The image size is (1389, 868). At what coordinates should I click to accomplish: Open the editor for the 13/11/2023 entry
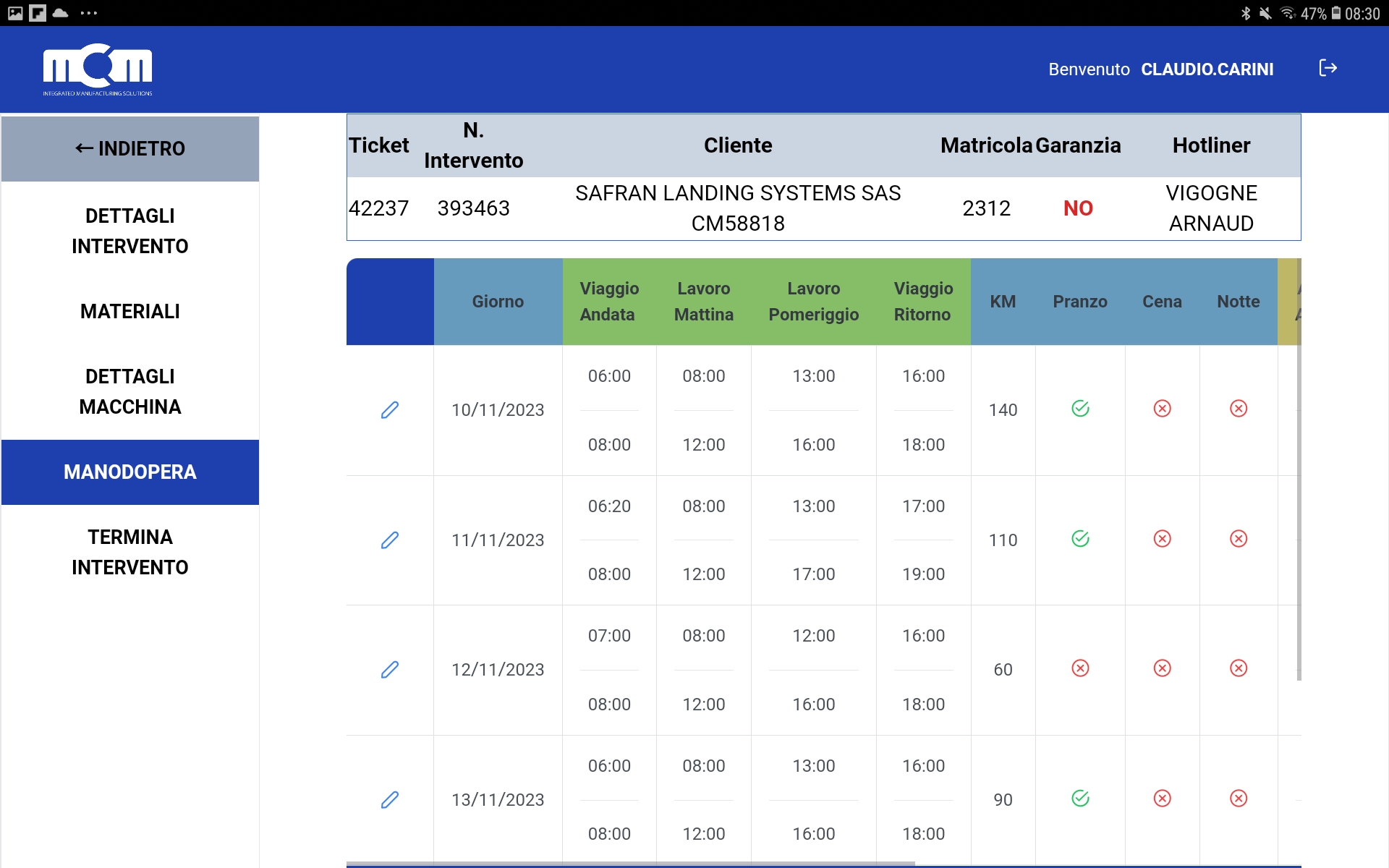390,799
